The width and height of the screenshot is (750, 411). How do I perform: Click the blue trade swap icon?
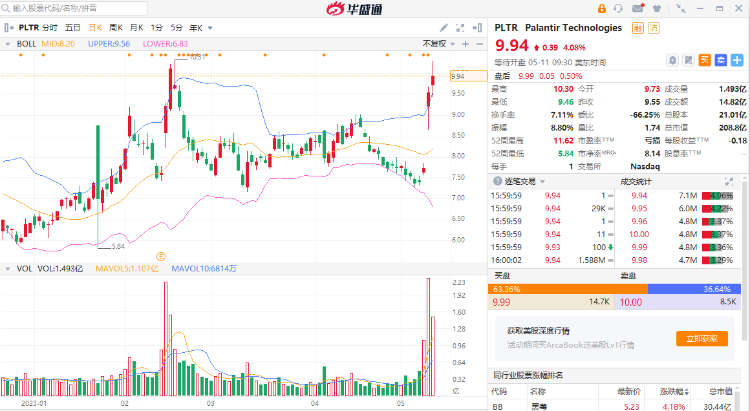click(721, 60)
